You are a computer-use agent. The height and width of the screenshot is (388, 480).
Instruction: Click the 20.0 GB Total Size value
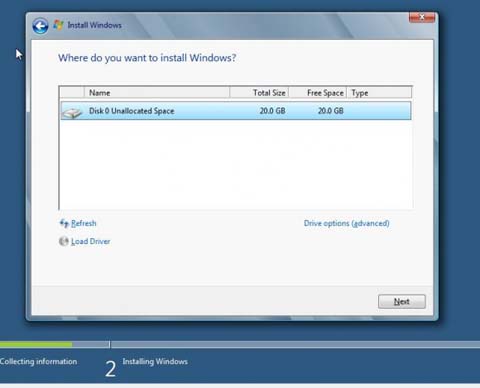click(x=272, y=111)
